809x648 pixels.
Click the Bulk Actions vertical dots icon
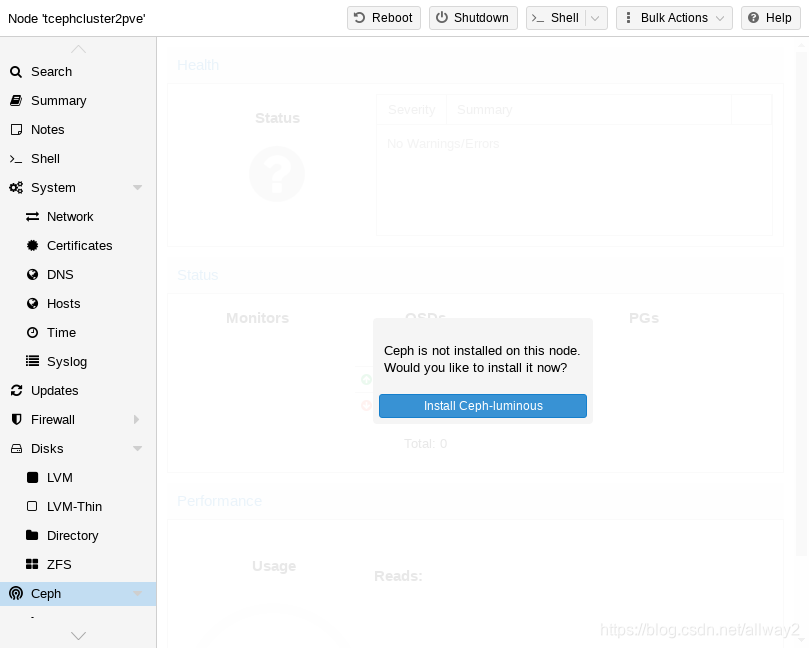pyautogui.click(x=628, y=18)
